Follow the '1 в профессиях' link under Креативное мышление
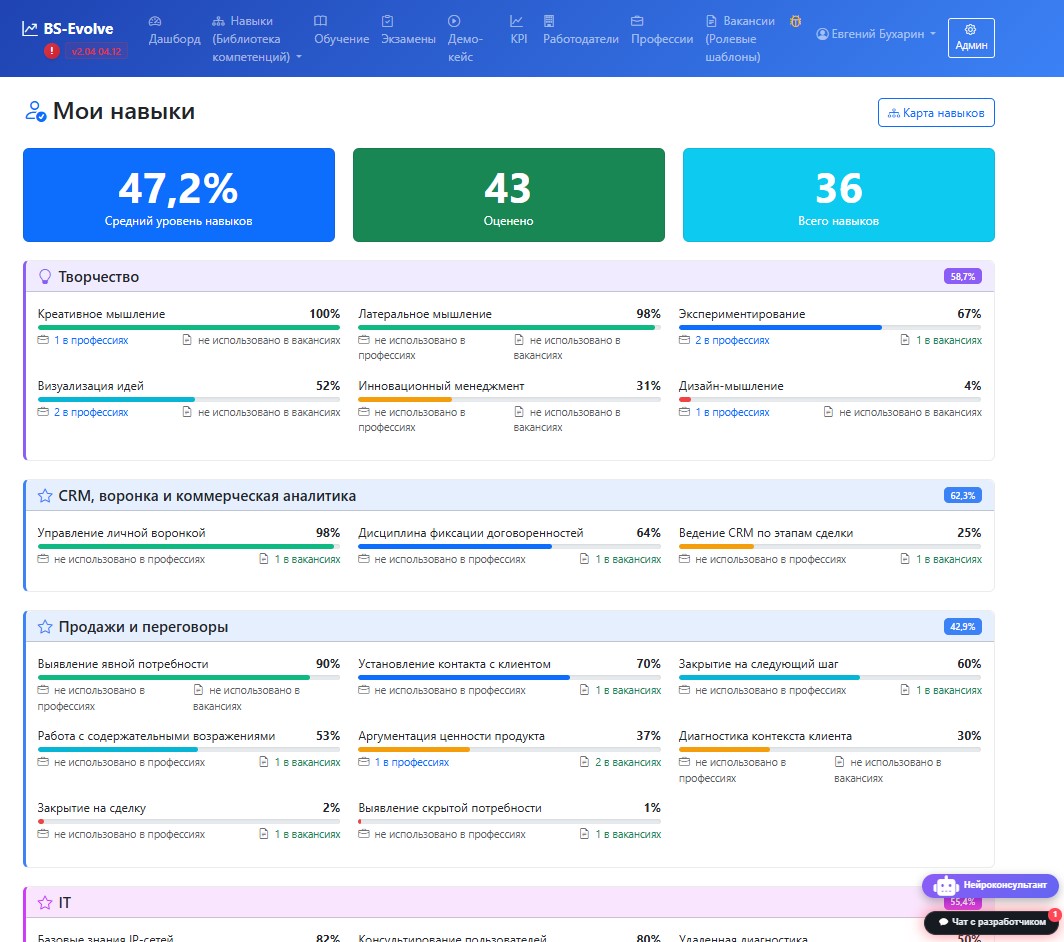The width and height of the screenshot is (1064, 942). [91, 340]
